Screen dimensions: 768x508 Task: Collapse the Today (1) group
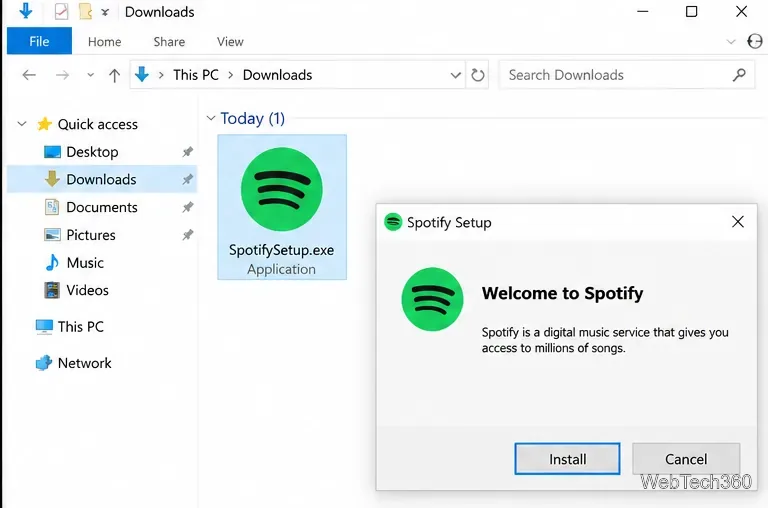pos(211,118)
